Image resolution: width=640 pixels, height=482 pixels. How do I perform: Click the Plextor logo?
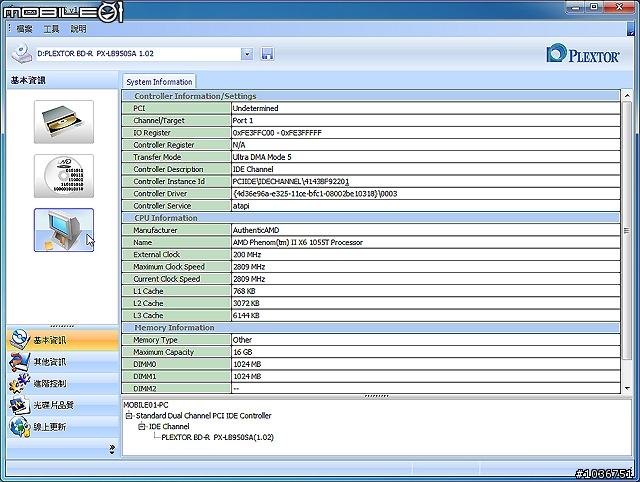click(583, 54)
